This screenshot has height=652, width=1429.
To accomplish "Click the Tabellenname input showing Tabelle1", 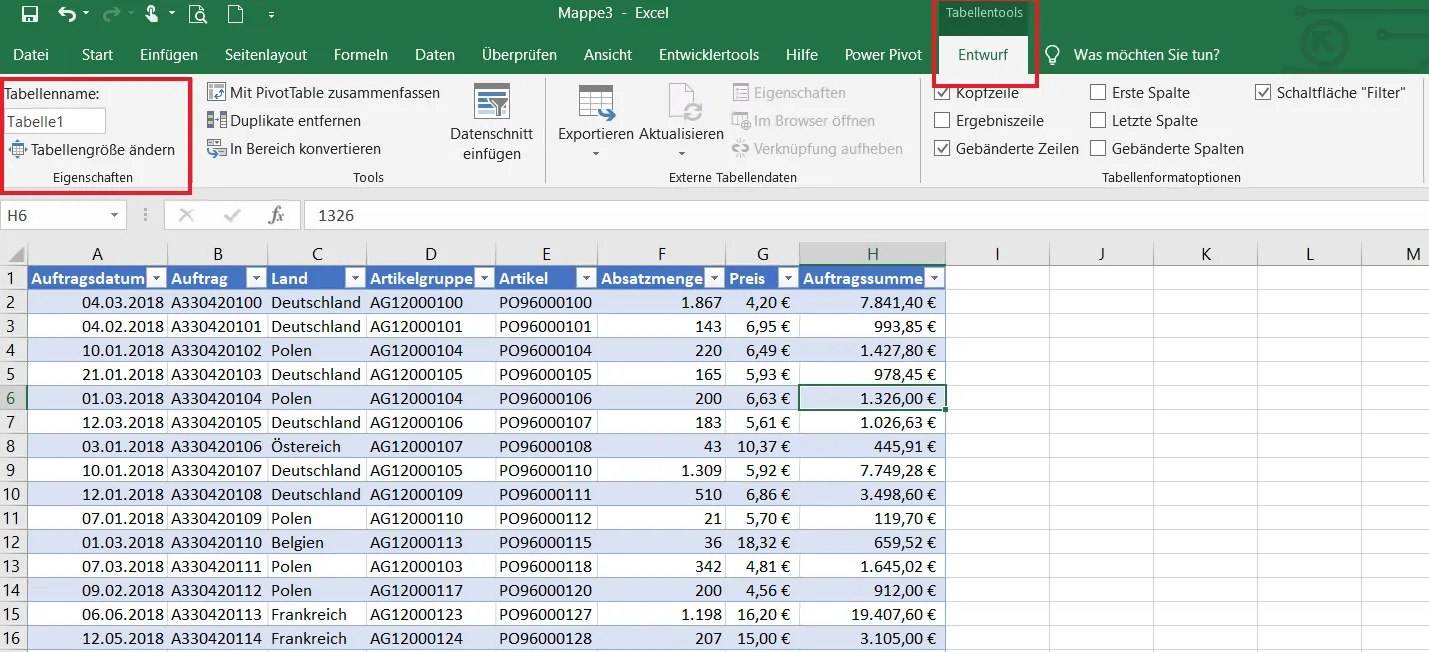I will pyautogui.click(x=53, y=120).
